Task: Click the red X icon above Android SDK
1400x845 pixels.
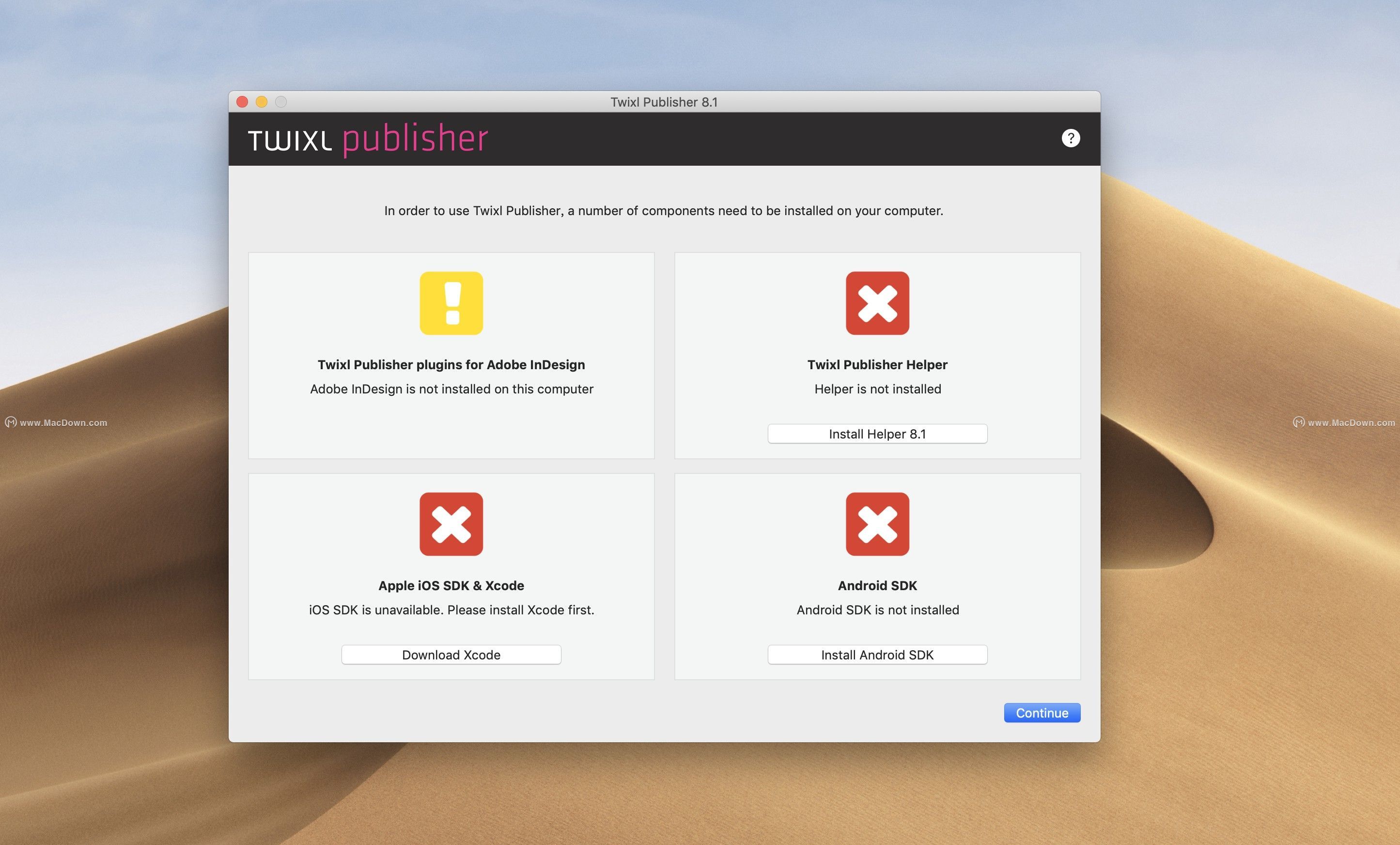Action: tap(877, 524)
